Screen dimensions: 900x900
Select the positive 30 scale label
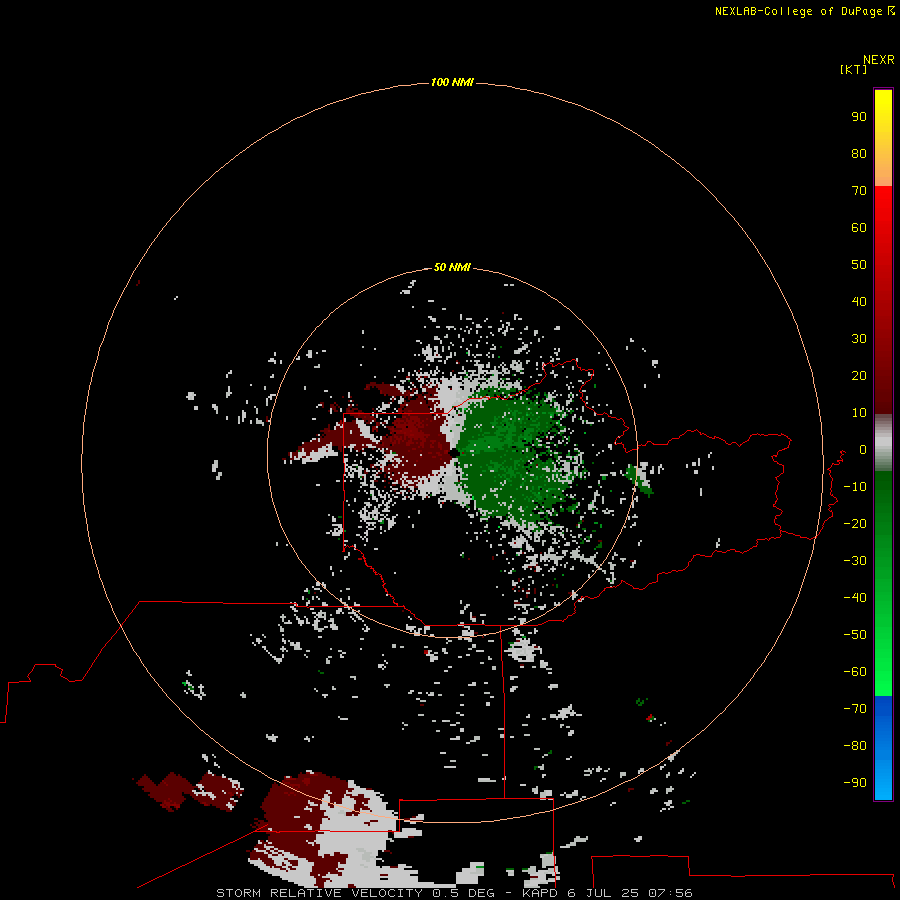click(x=859, y=339)
